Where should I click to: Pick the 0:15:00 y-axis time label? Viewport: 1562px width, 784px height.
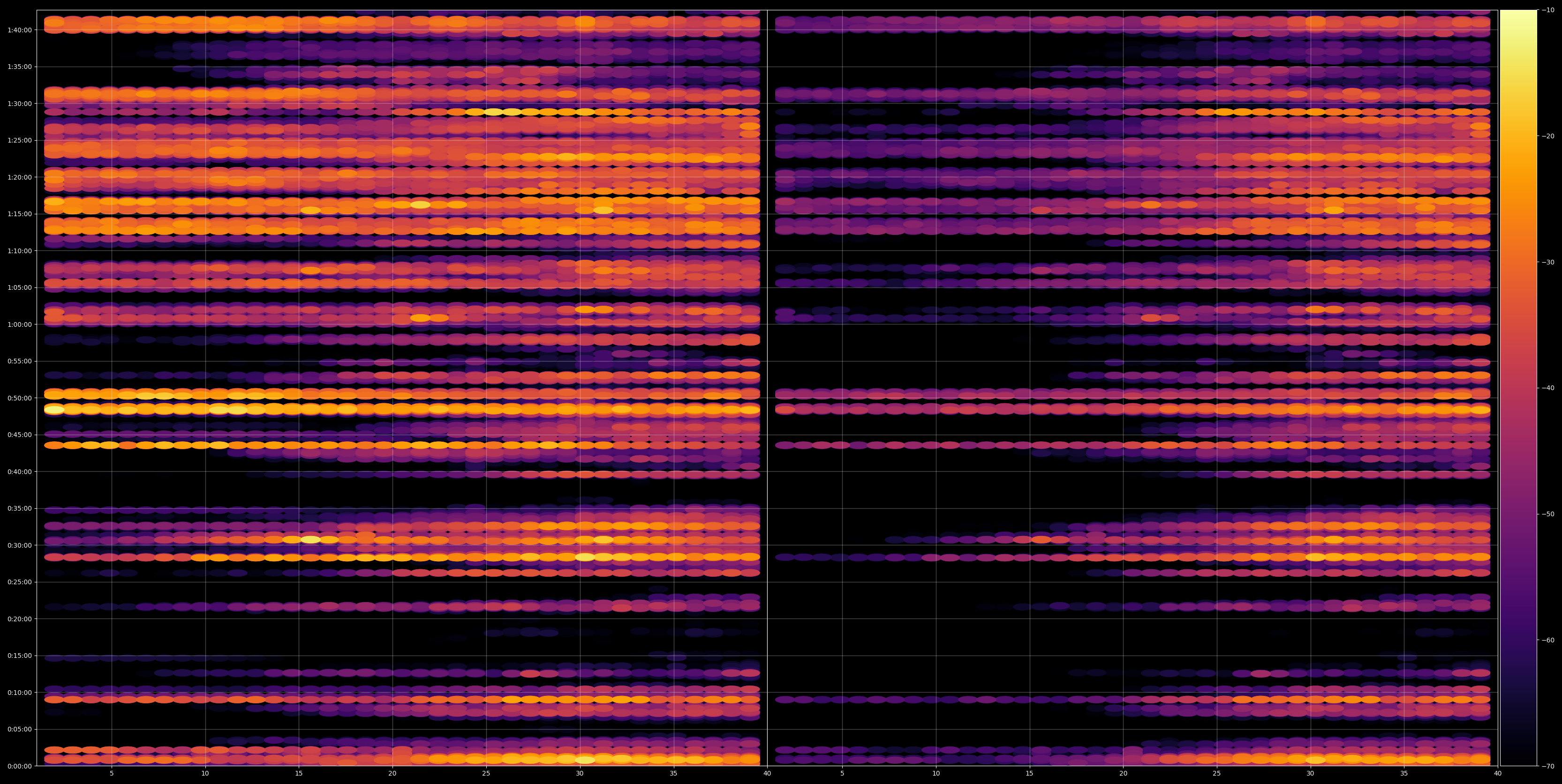(20, 656)
